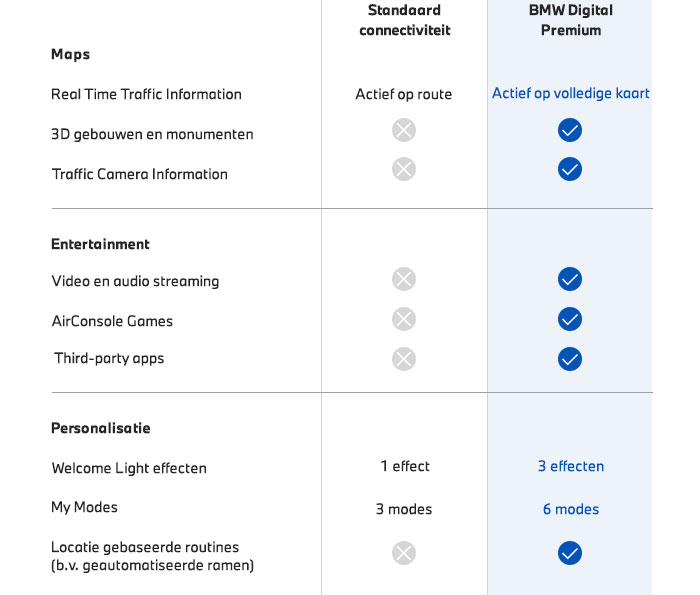Click Premium checkmark for Video en audio streaming
The height and width of the screenshot is (595, 700).
click(570, 279)
